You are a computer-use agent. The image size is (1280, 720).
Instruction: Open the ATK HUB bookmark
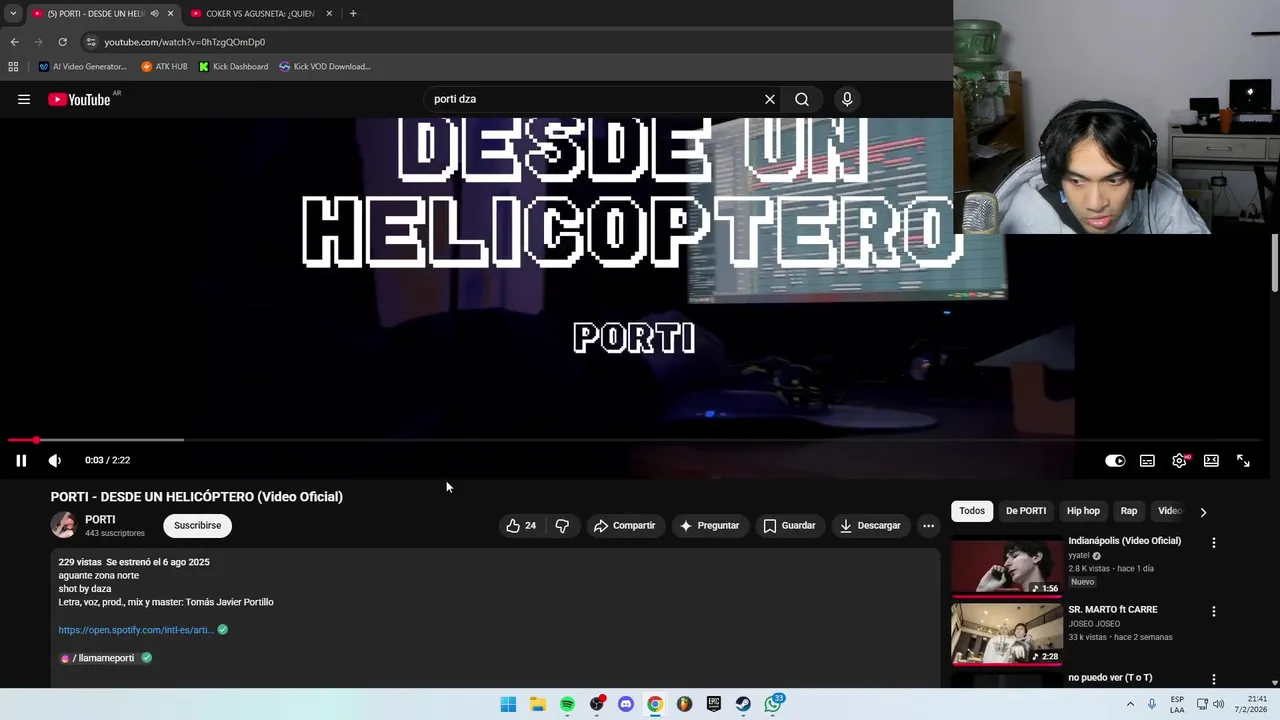coord(164,67)
